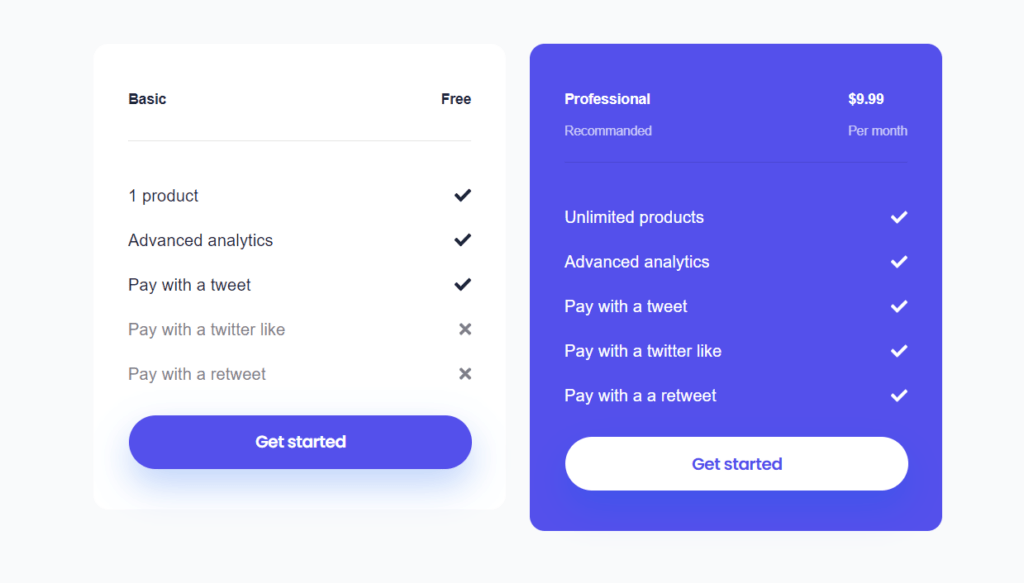1024x583 pixels.
Task: Choose Professional plan's white Get started button
Action: [x=736, y=464]
